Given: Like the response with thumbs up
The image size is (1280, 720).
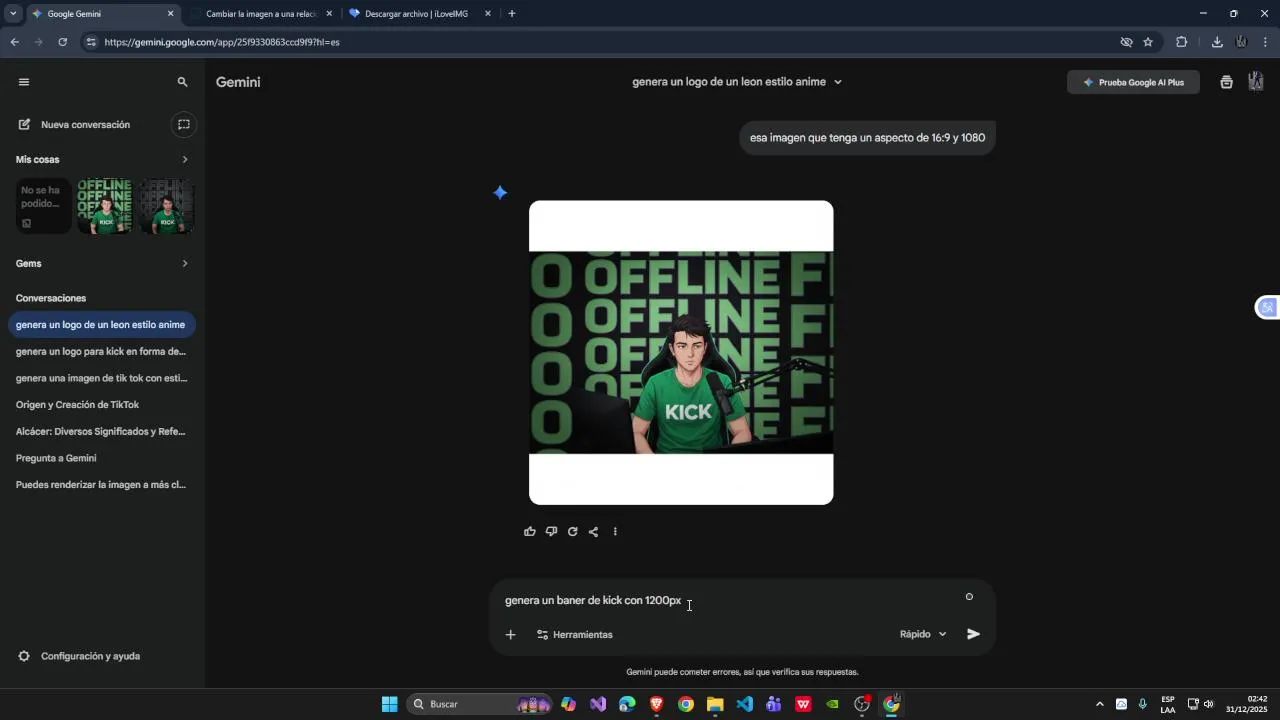Looking at the screenshot, I should [x=530, y=532].
